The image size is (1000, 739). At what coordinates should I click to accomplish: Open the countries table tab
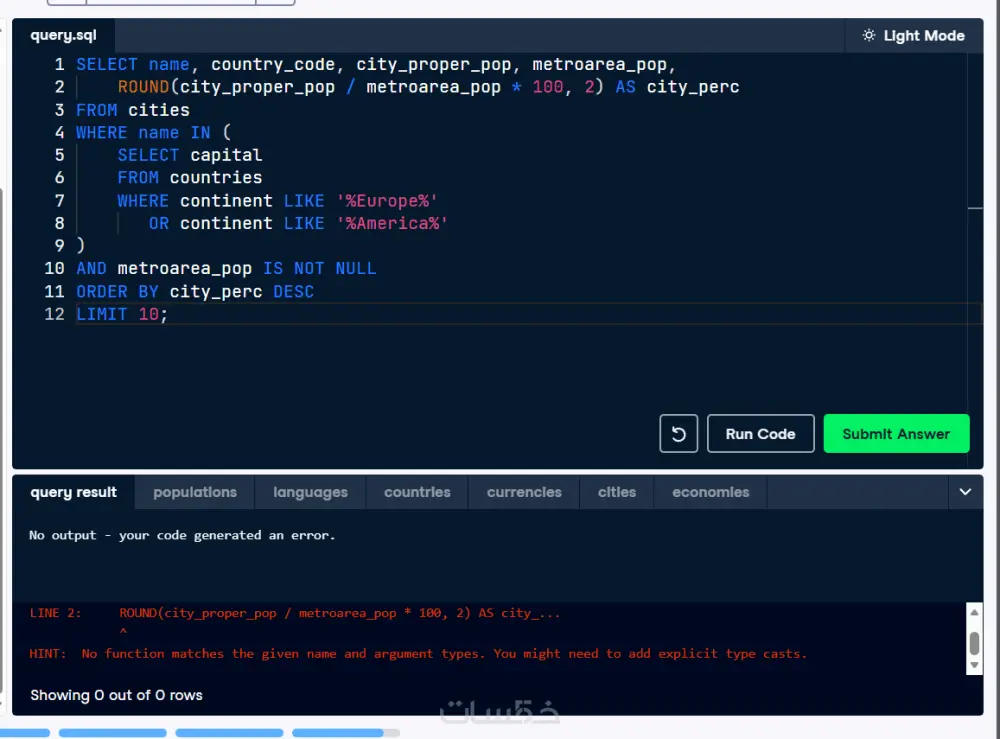pos(417,492)
